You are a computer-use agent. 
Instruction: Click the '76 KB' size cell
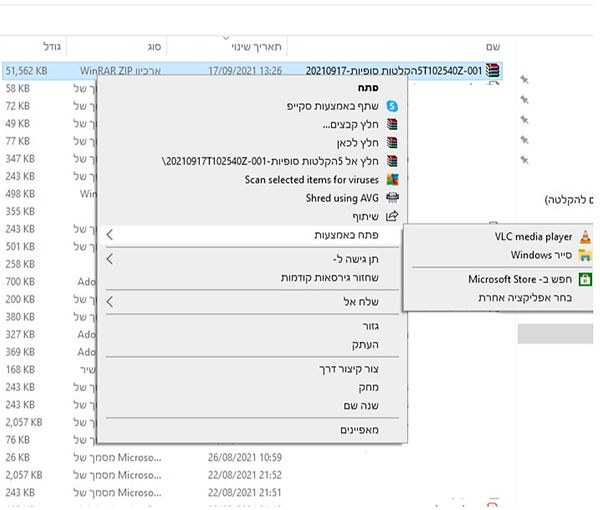18,440
